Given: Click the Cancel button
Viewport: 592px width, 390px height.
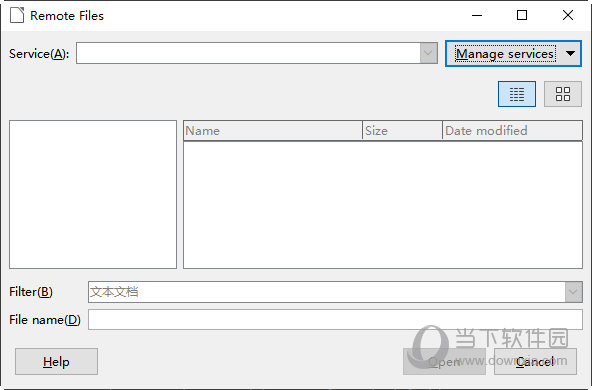Looking at the screenshot, I should (x=535, y=362).
